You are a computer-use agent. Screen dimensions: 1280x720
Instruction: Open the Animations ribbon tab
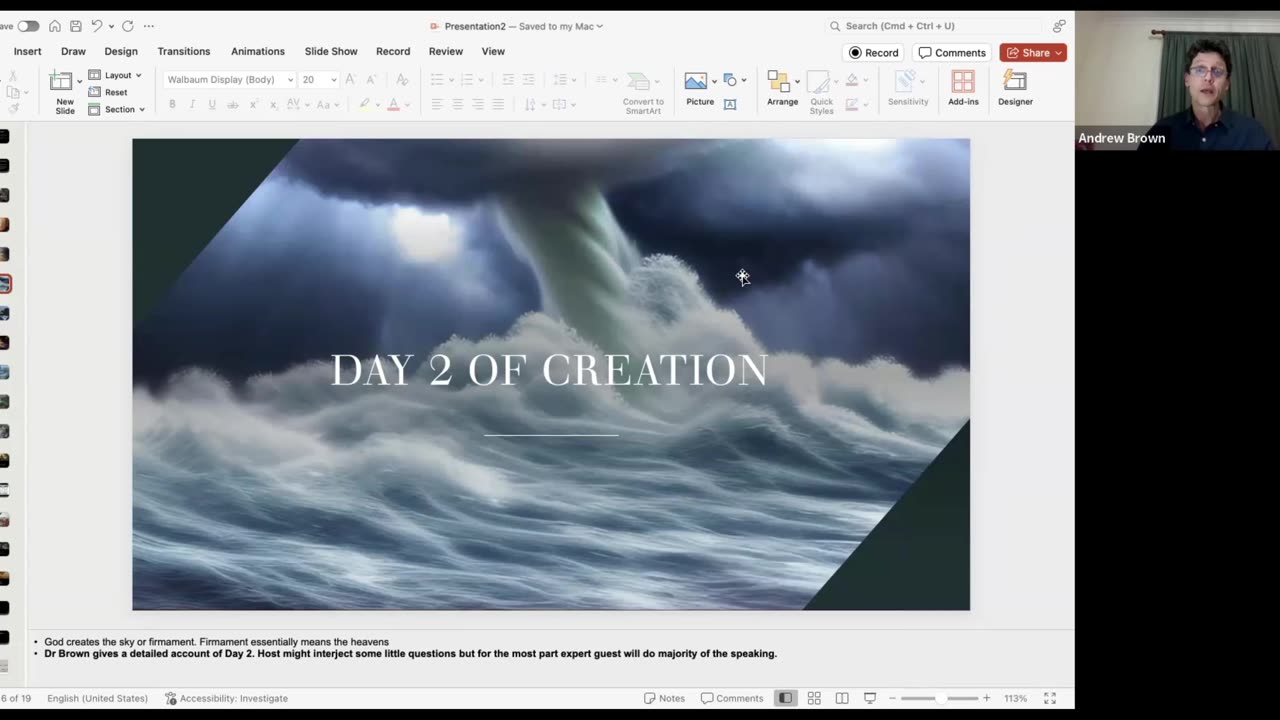tap(258, 51)
